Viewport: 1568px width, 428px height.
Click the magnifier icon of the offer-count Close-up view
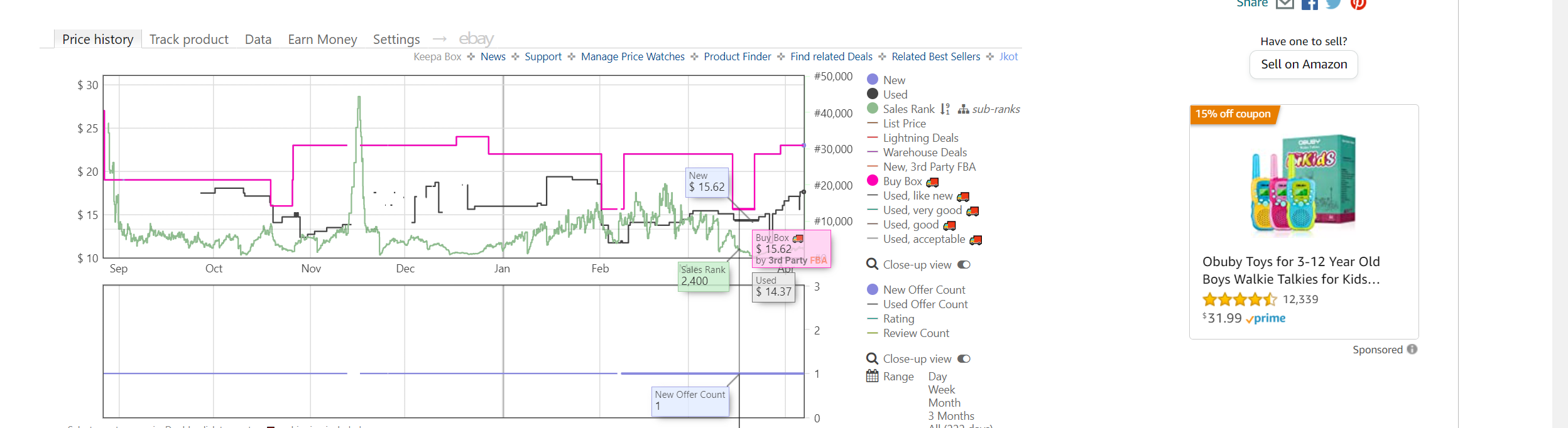[x=872, y=359]
